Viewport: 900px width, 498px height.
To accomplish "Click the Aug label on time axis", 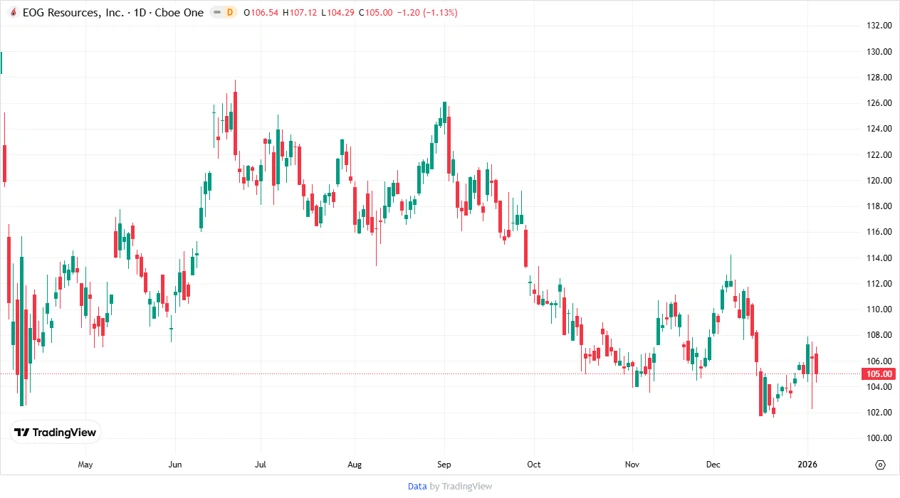I will (x=355, y=464).
